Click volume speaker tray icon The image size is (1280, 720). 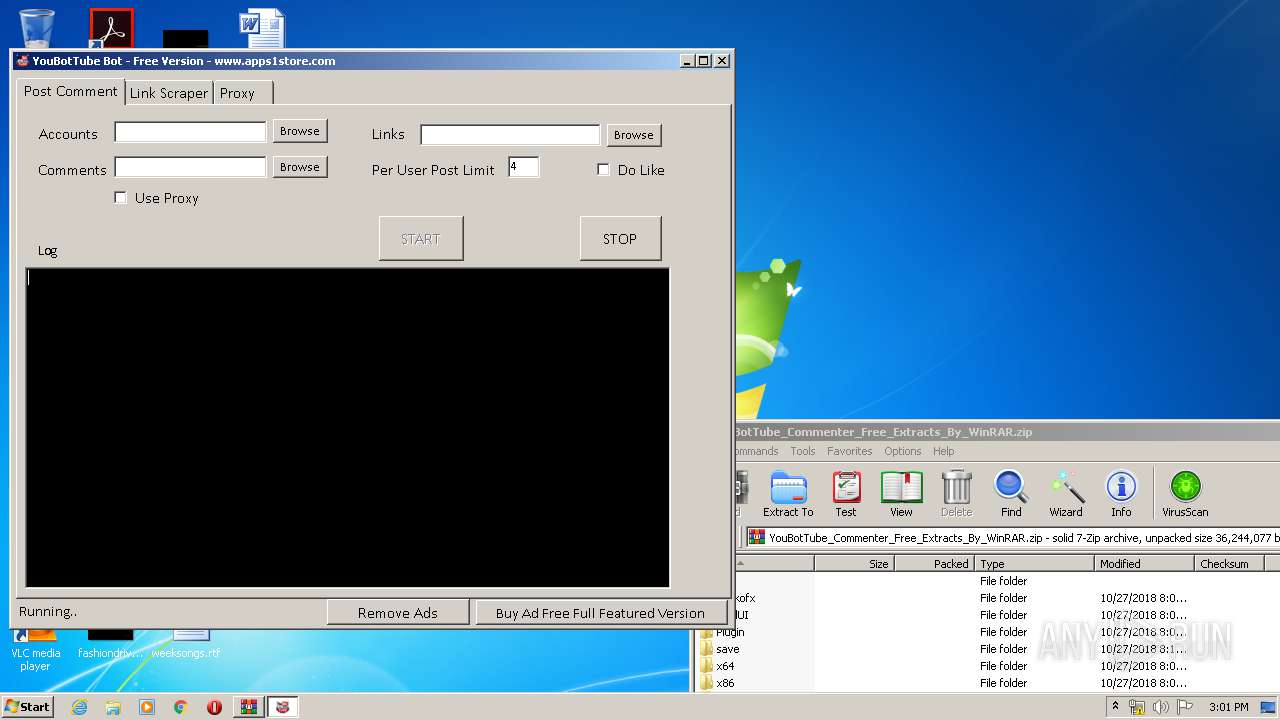click(x=1162, y=707)
